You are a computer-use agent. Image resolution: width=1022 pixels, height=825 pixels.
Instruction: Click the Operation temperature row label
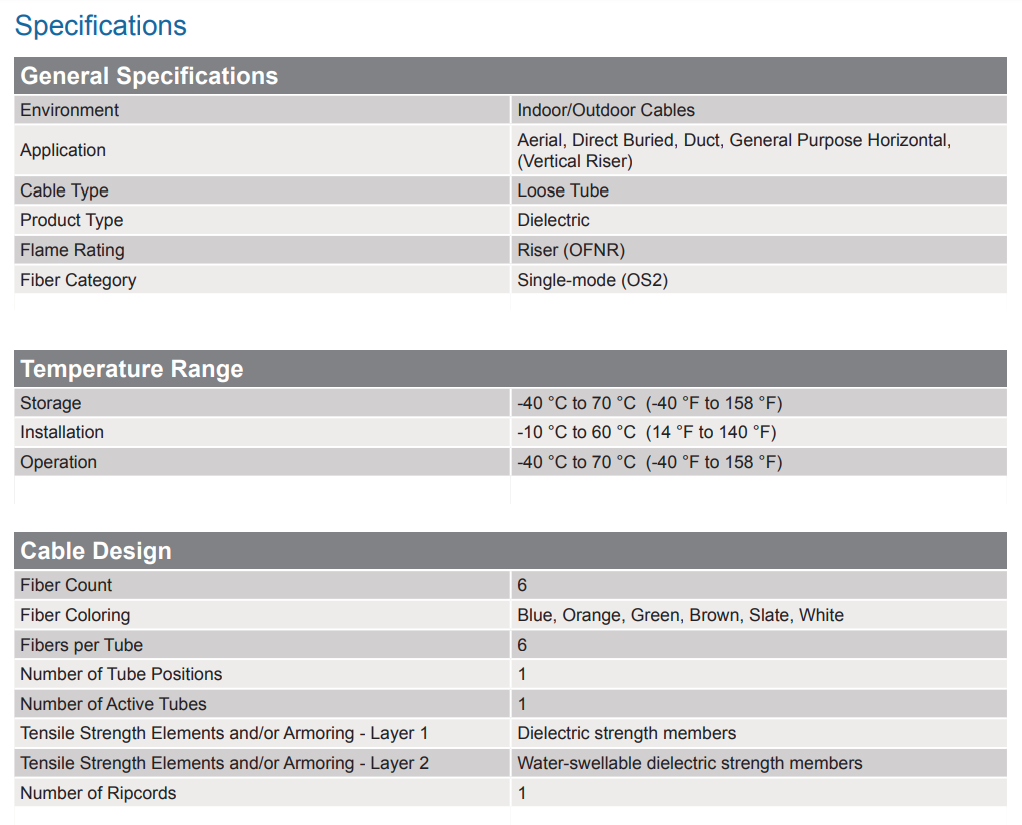(59, 462)
